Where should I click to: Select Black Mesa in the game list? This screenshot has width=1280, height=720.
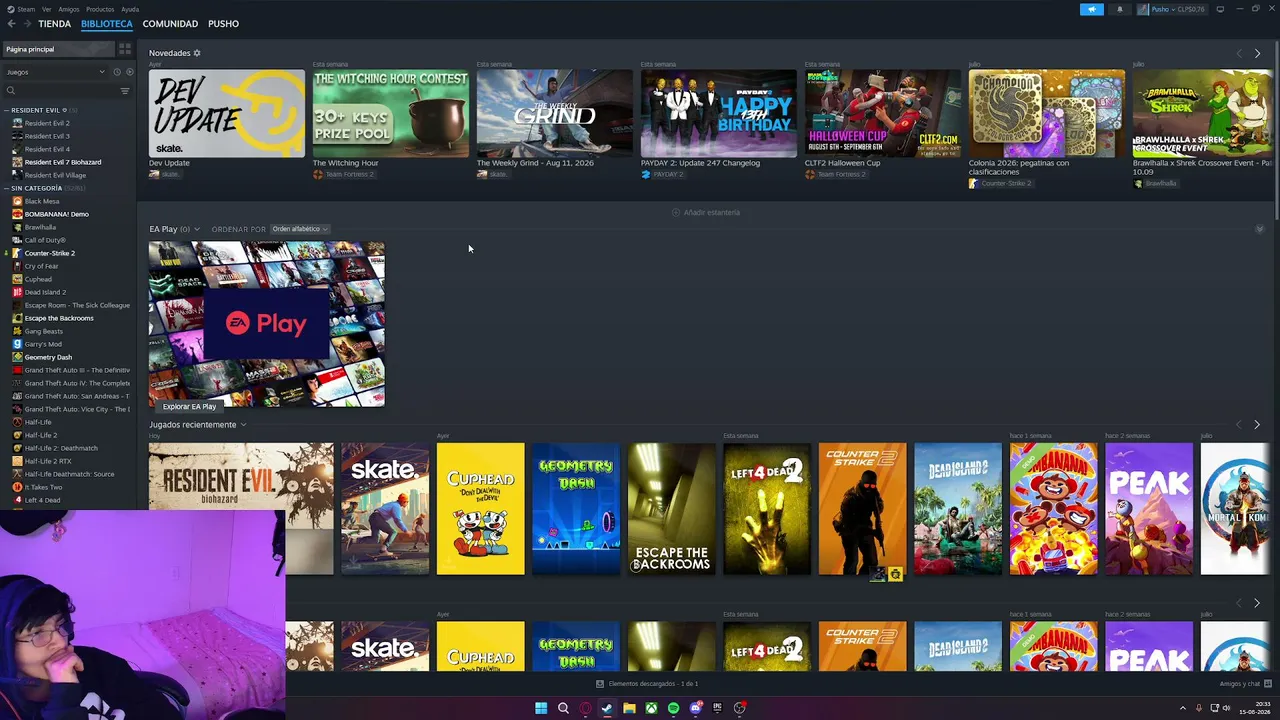coord(42,201)
